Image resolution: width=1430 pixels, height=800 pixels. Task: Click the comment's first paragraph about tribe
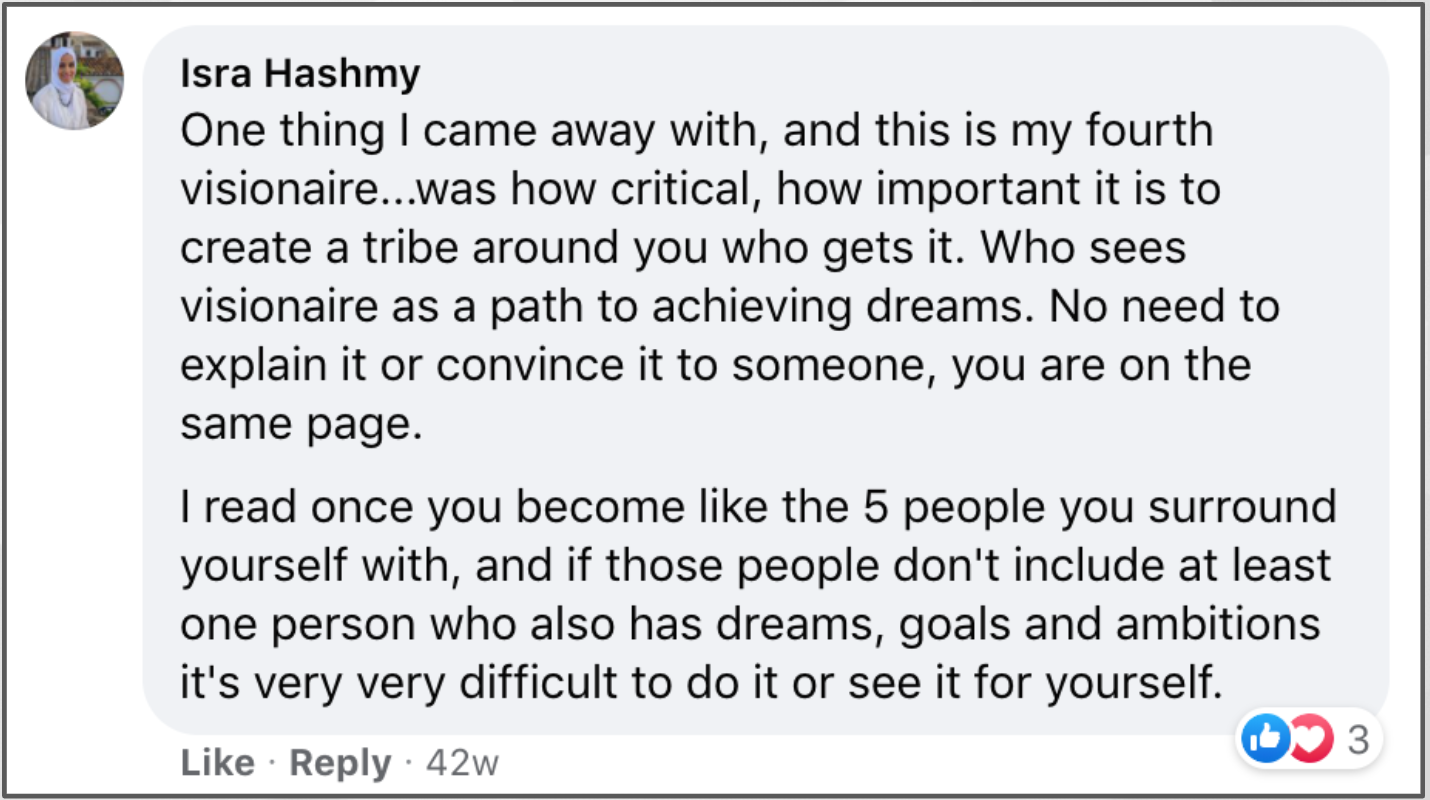[730, 278]
